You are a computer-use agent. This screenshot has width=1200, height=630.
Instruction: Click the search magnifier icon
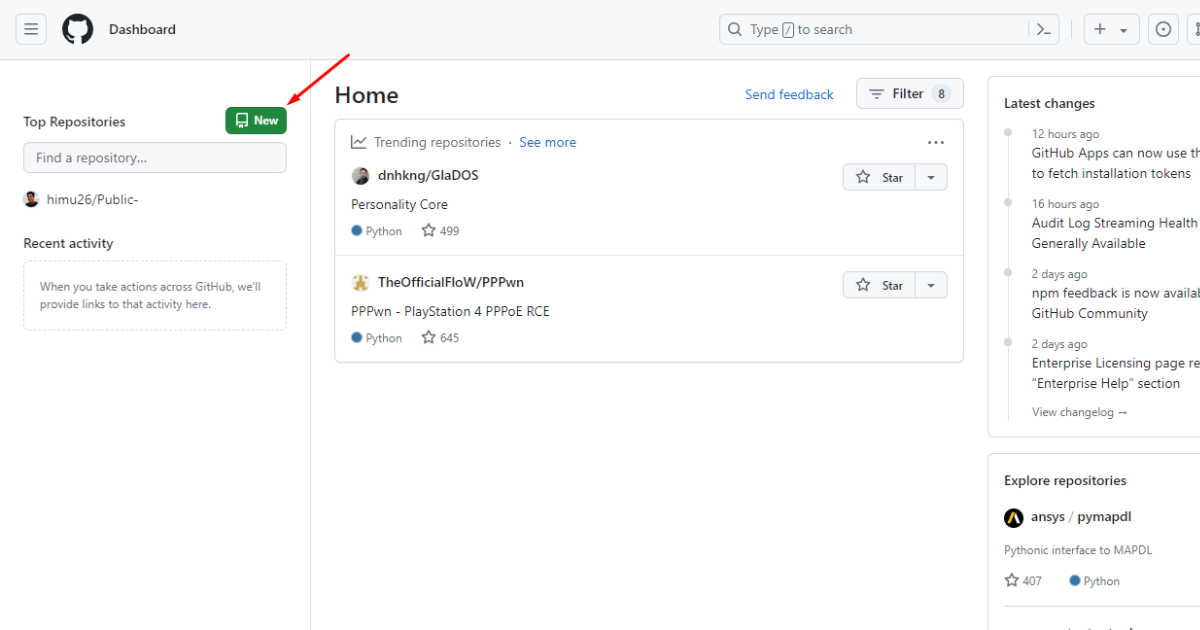(x=735, y=30)
